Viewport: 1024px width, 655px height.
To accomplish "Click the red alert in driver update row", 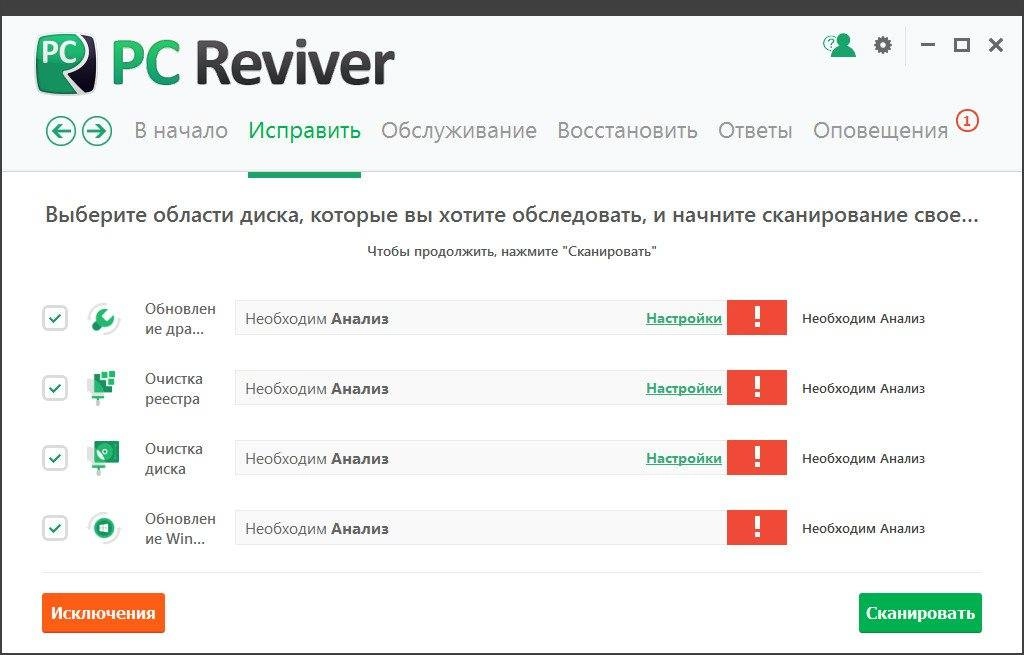I will tap(757, 318).
